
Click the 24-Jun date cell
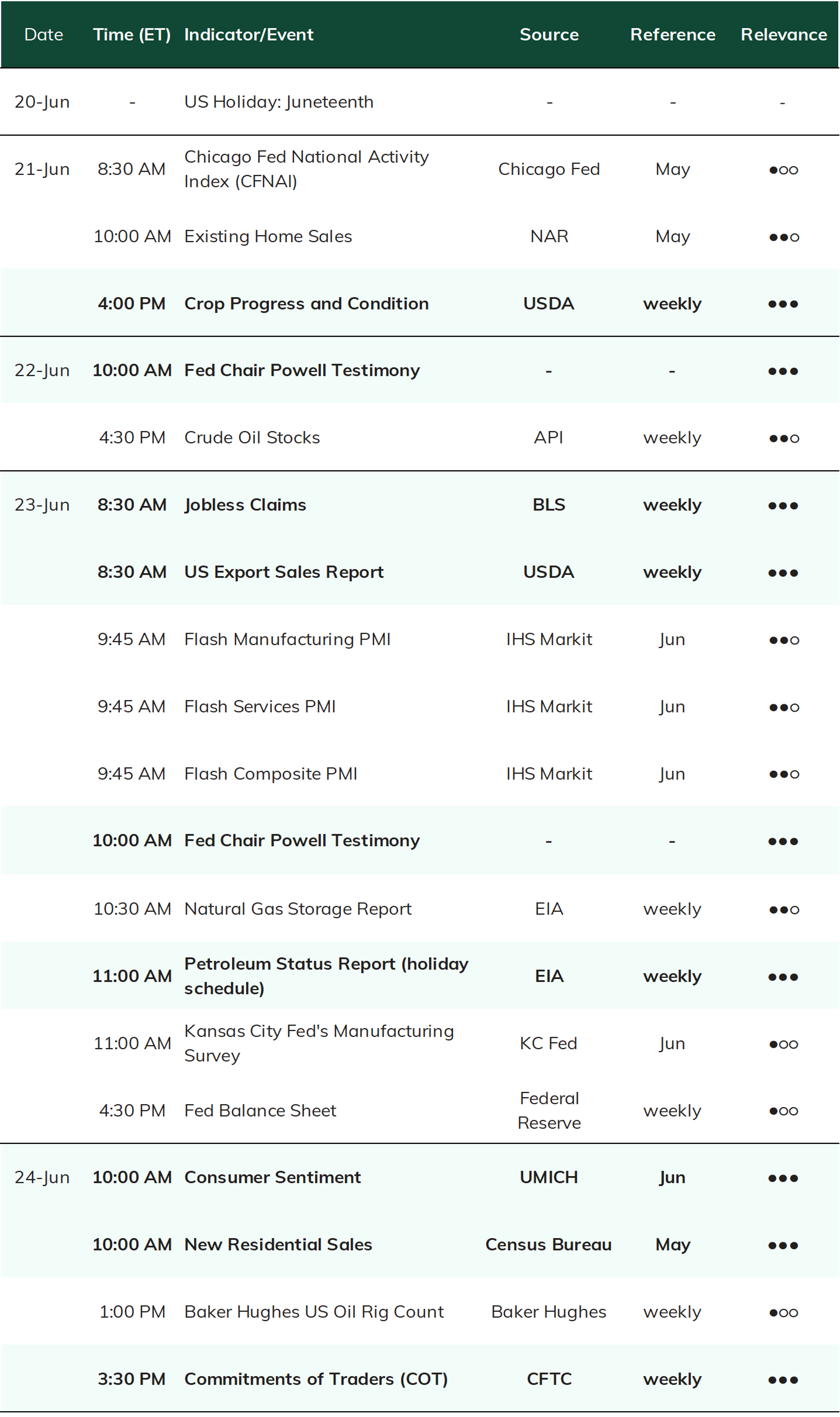point(42,1177)
